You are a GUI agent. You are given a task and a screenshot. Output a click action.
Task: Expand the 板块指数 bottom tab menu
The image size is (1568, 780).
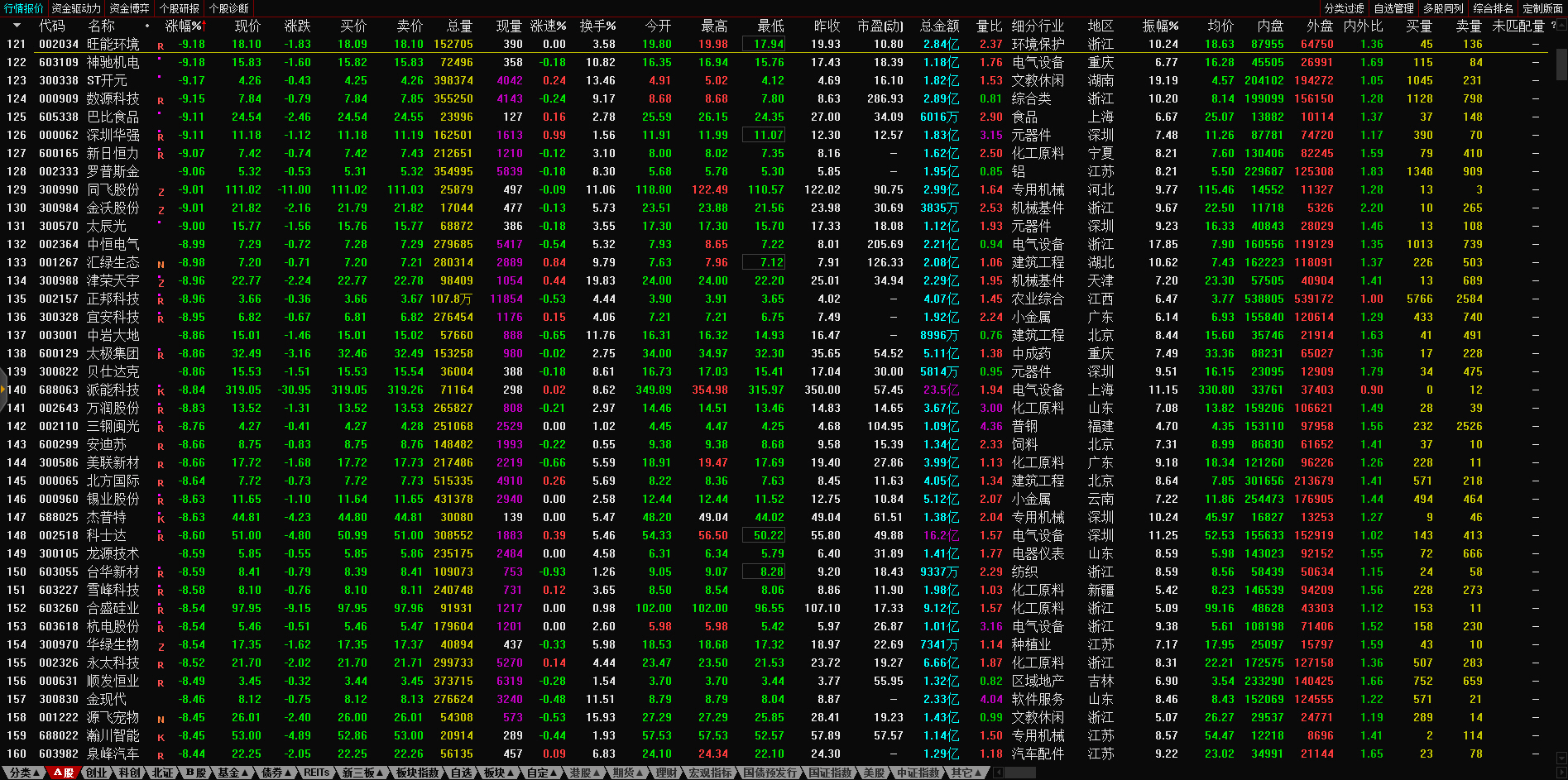[416, 773]
